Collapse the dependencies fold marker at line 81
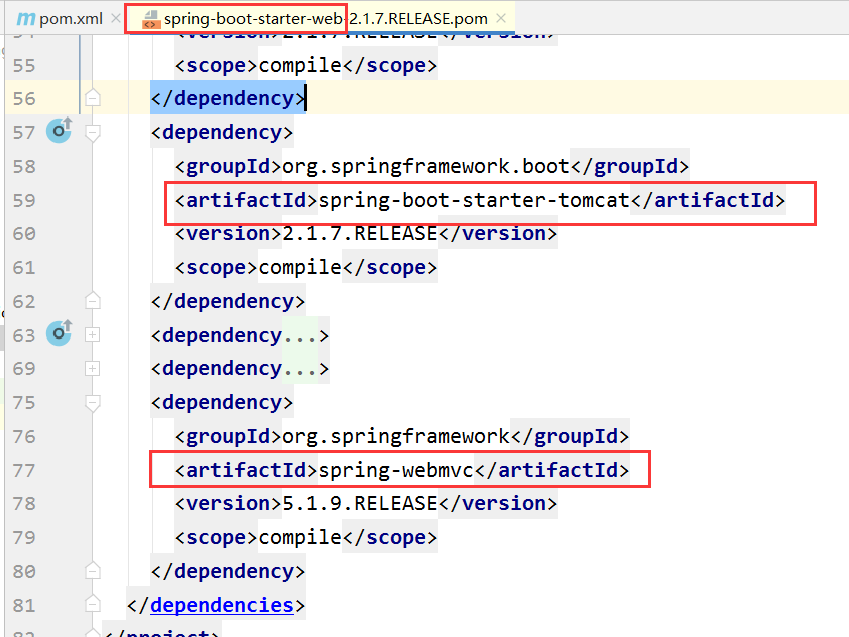849x637 pixels. click(x=93, y=604)
